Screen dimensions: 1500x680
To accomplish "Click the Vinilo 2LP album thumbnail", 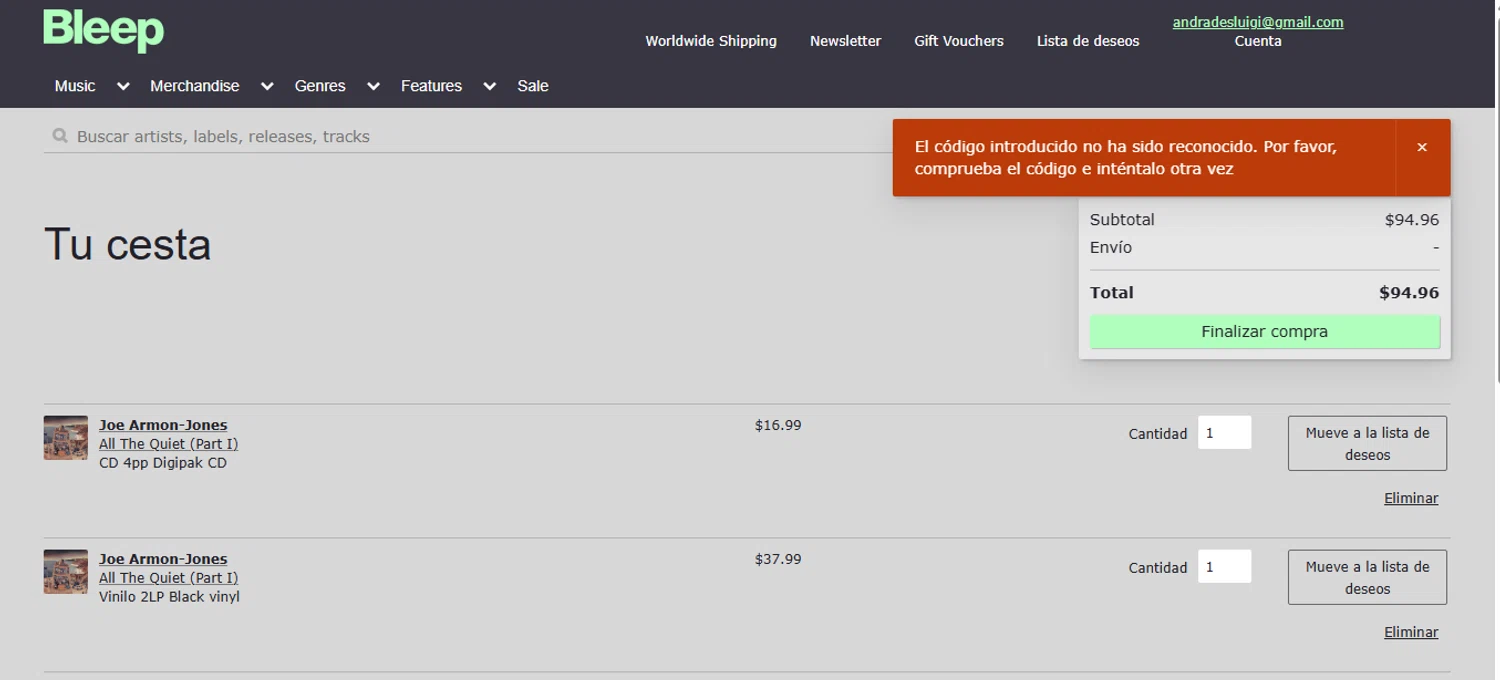I will [66, 572].
